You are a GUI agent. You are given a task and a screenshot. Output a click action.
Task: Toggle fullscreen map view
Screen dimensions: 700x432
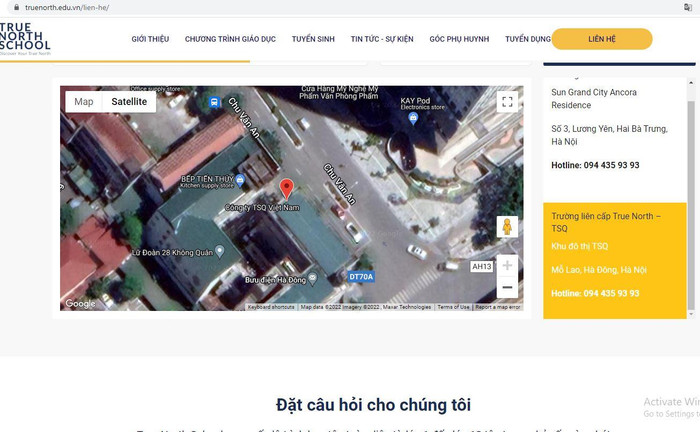click(507, 102)
